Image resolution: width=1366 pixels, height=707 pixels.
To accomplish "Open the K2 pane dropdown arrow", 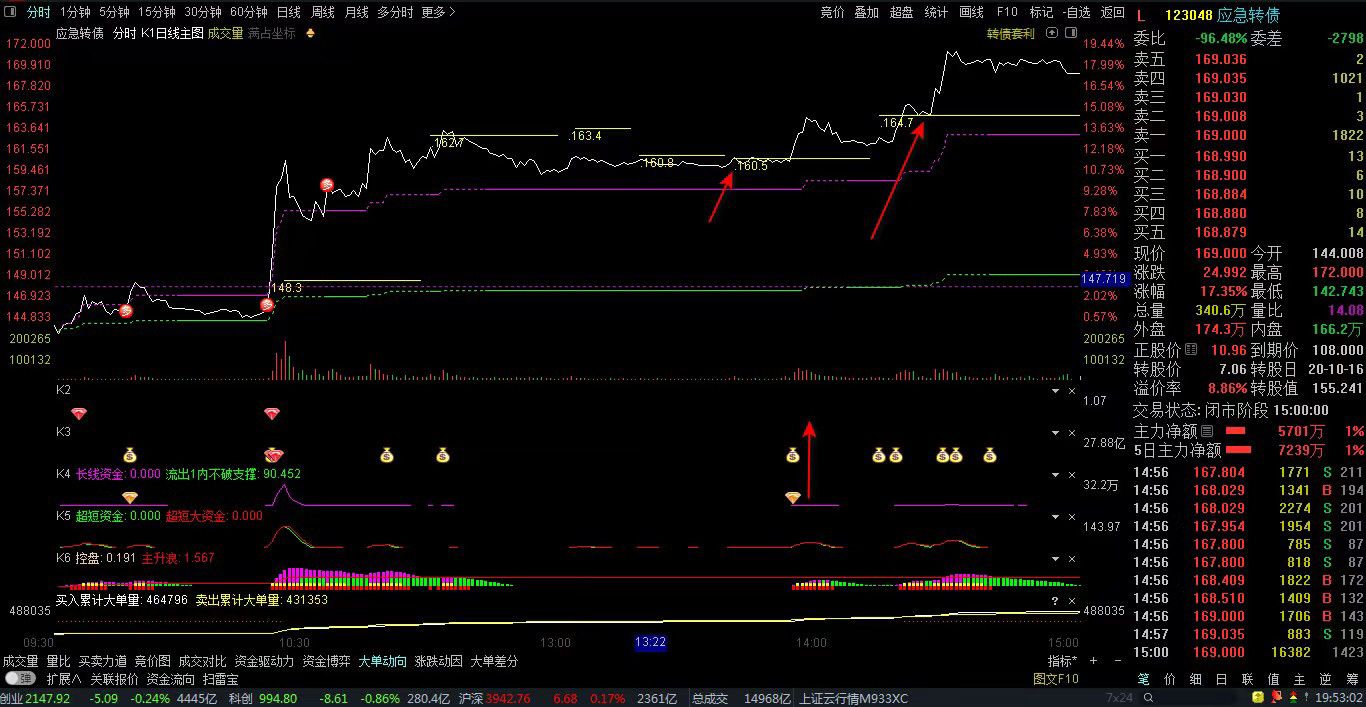I will click(1055, 391).
